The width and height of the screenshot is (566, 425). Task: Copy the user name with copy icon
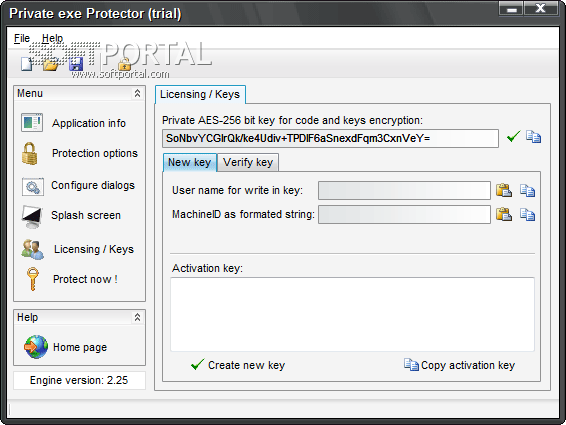[x=527, y=190]
